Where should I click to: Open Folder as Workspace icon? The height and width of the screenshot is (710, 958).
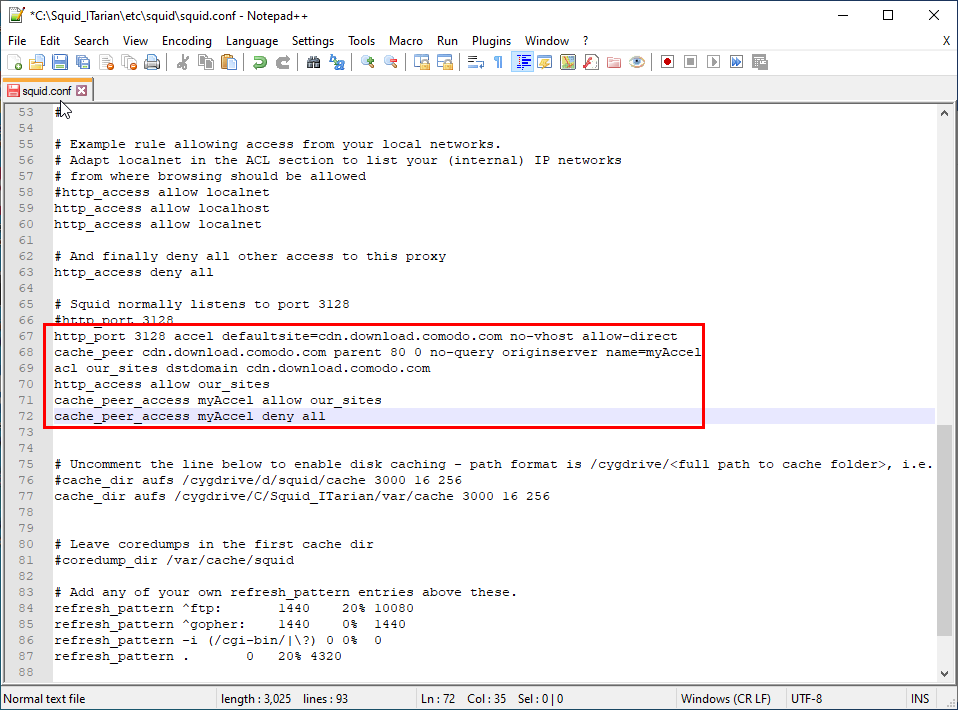pyautogui.click(x=614, y=62)
